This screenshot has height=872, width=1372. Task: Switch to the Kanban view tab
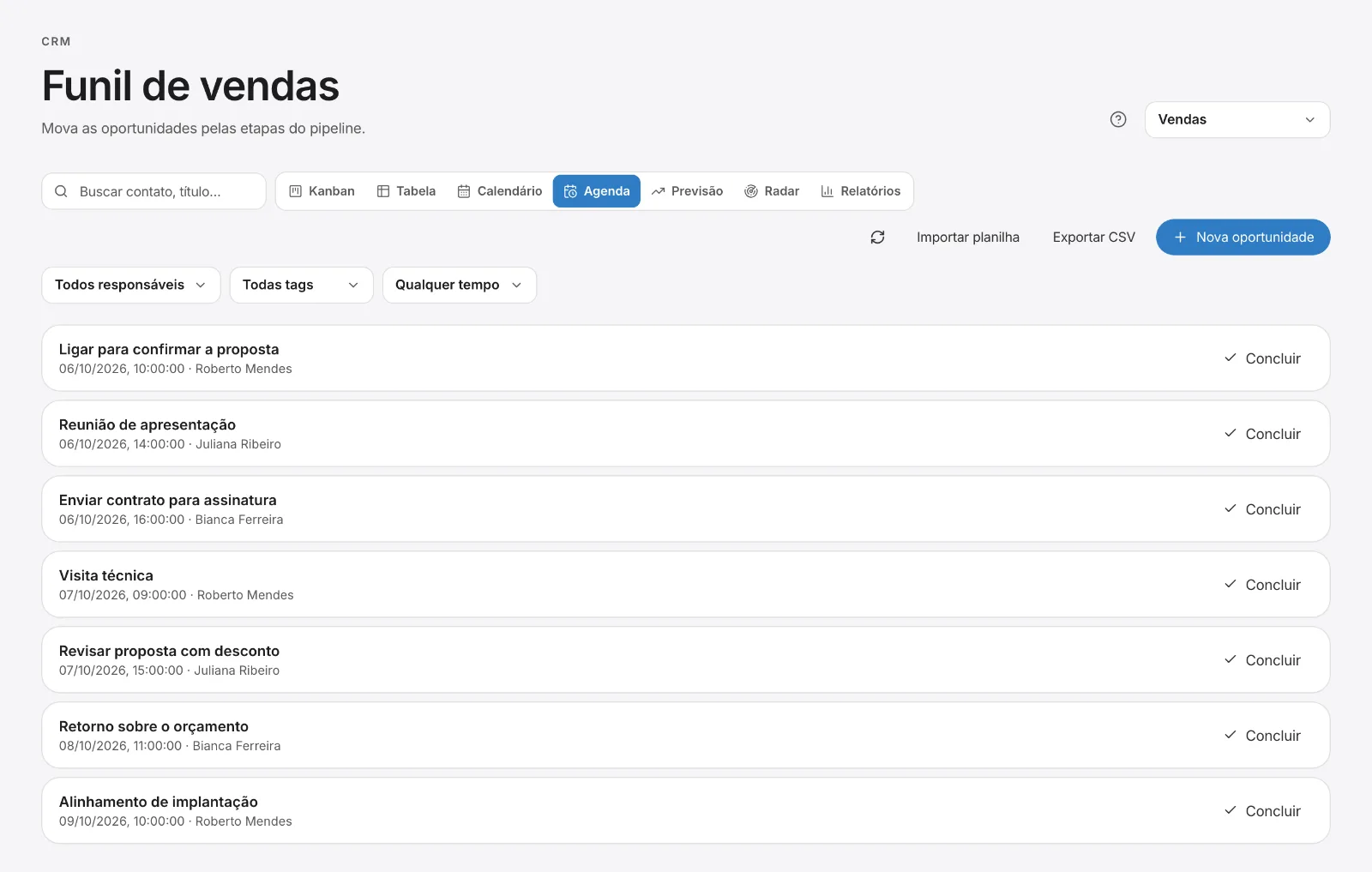point(322,191)
